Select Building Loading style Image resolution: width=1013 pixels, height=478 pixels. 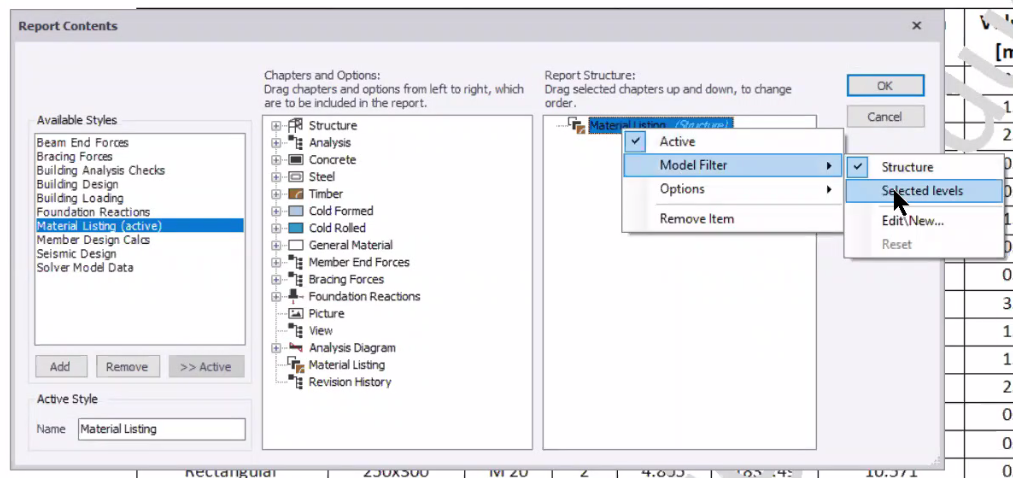coord(140,198)
